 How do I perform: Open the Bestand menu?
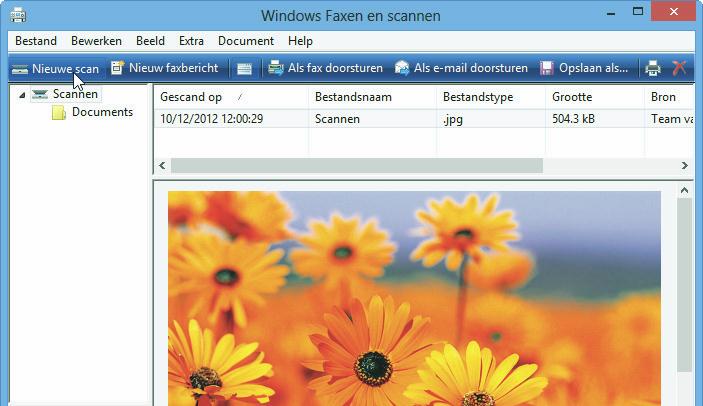(x=35, y=41)
